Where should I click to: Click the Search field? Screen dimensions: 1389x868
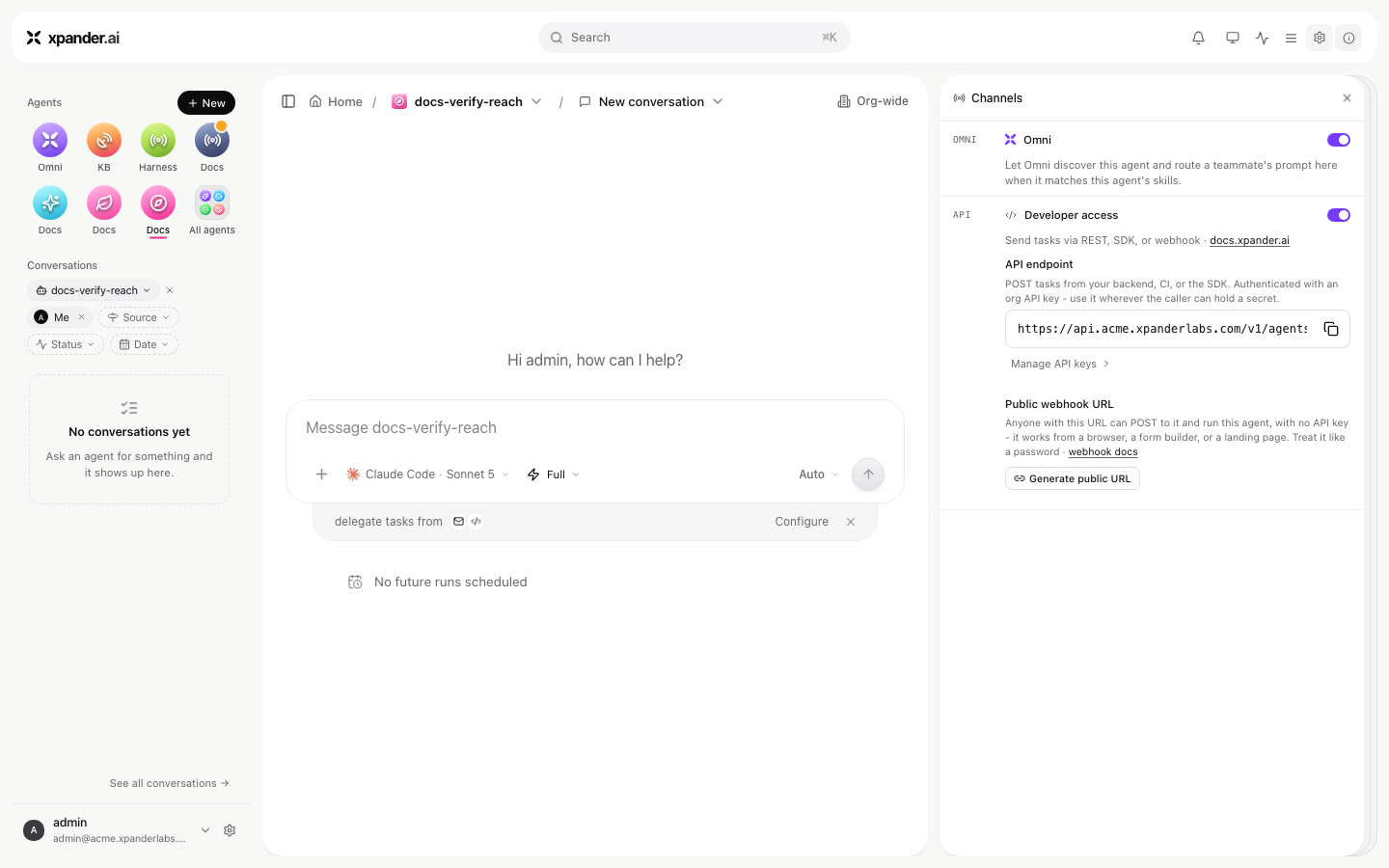pos(694,38)
